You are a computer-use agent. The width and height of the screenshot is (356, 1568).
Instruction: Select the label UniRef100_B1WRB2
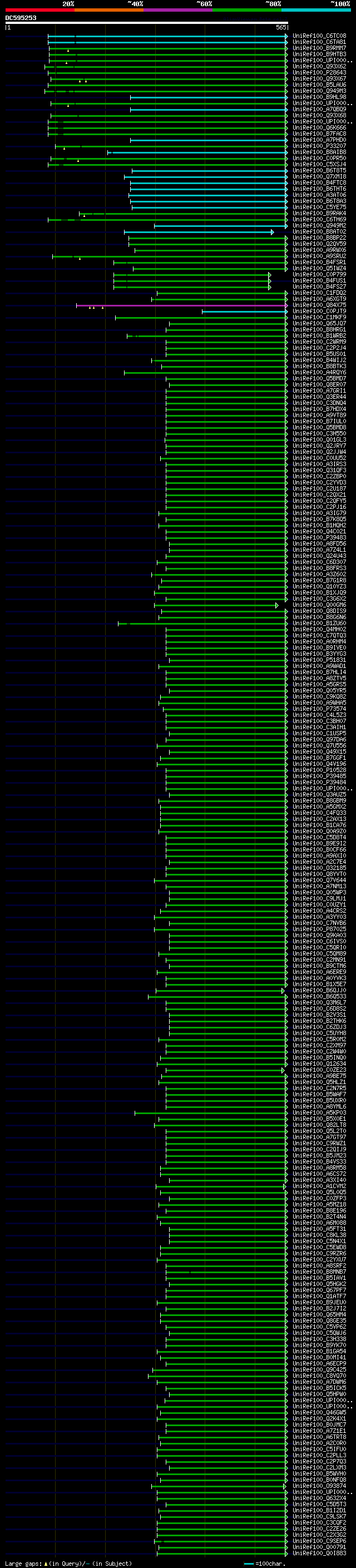point(319,335)
